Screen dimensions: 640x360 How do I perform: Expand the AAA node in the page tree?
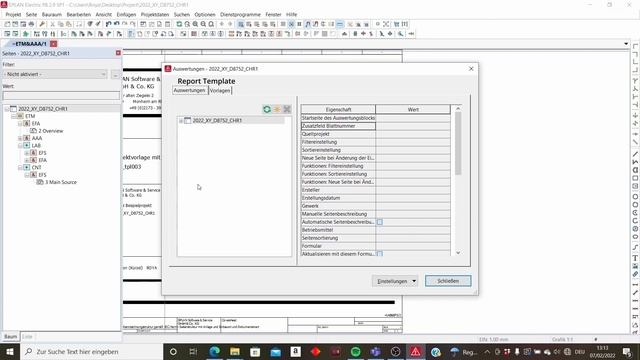[x=20, y=138]
